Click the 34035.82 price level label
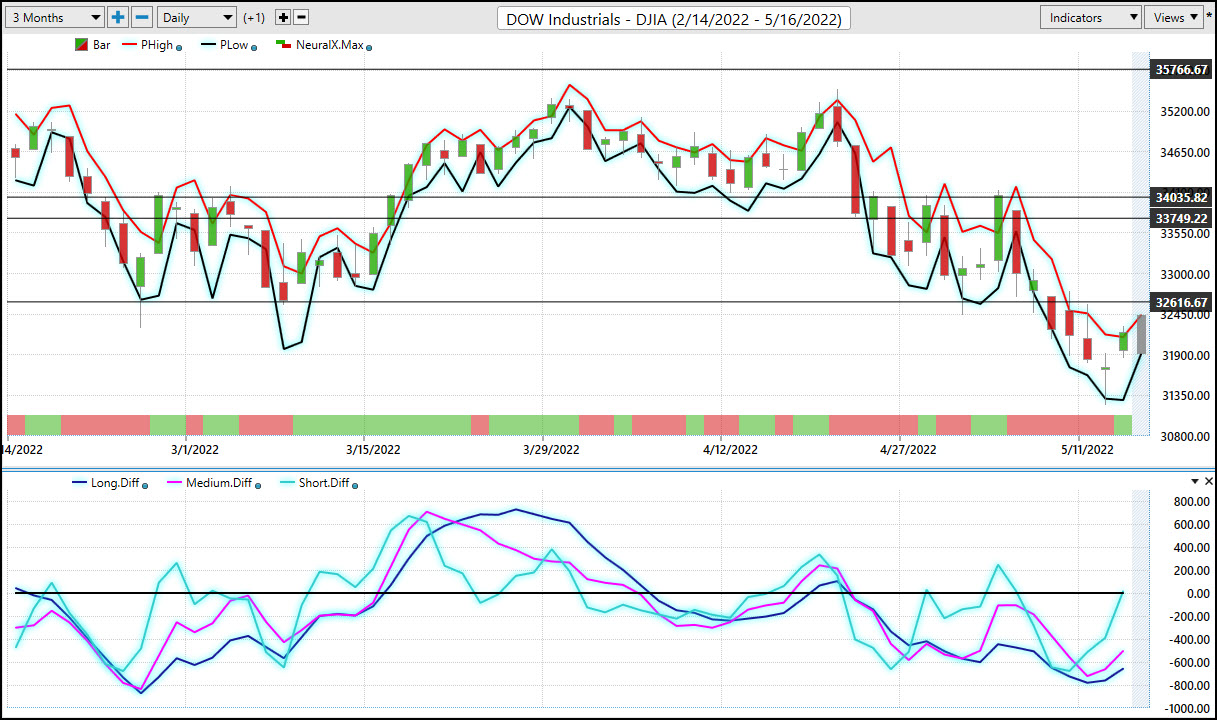Screen dimensions: 1217x720 (1181, 197)
